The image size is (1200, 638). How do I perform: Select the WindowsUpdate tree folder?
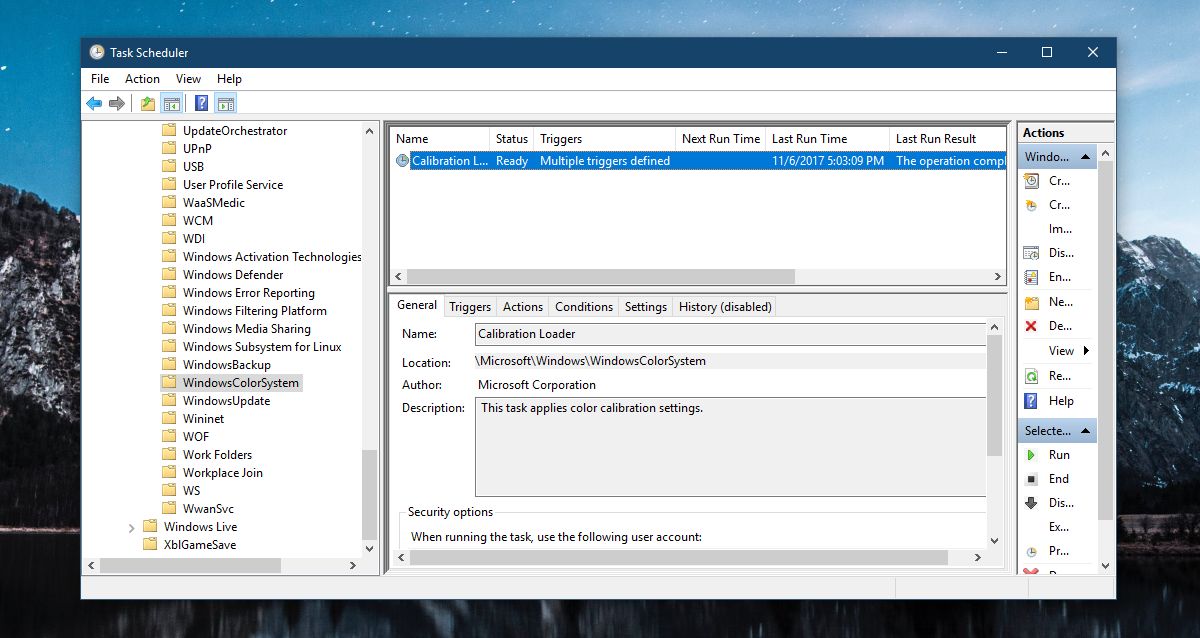point(226,401)
